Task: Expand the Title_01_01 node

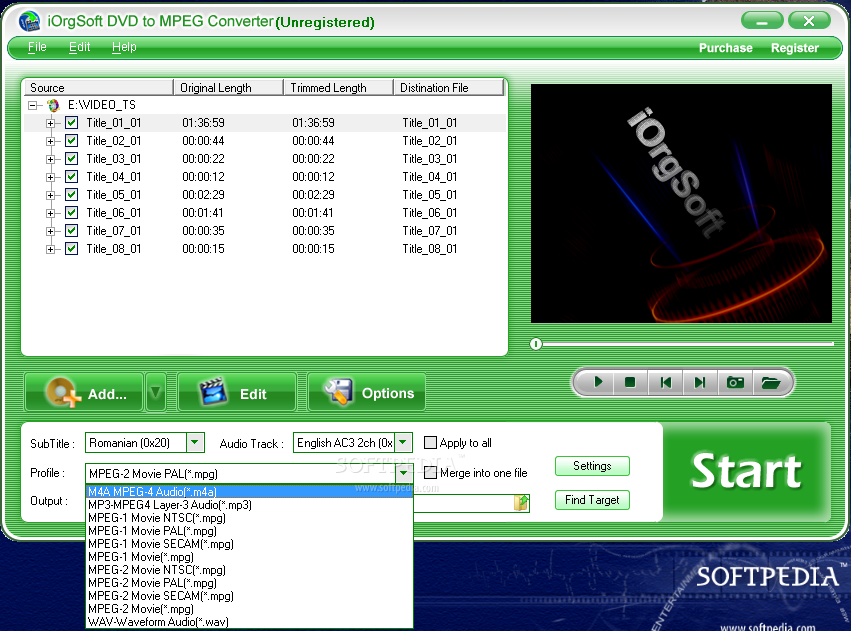Action: (x=50, y=123)
